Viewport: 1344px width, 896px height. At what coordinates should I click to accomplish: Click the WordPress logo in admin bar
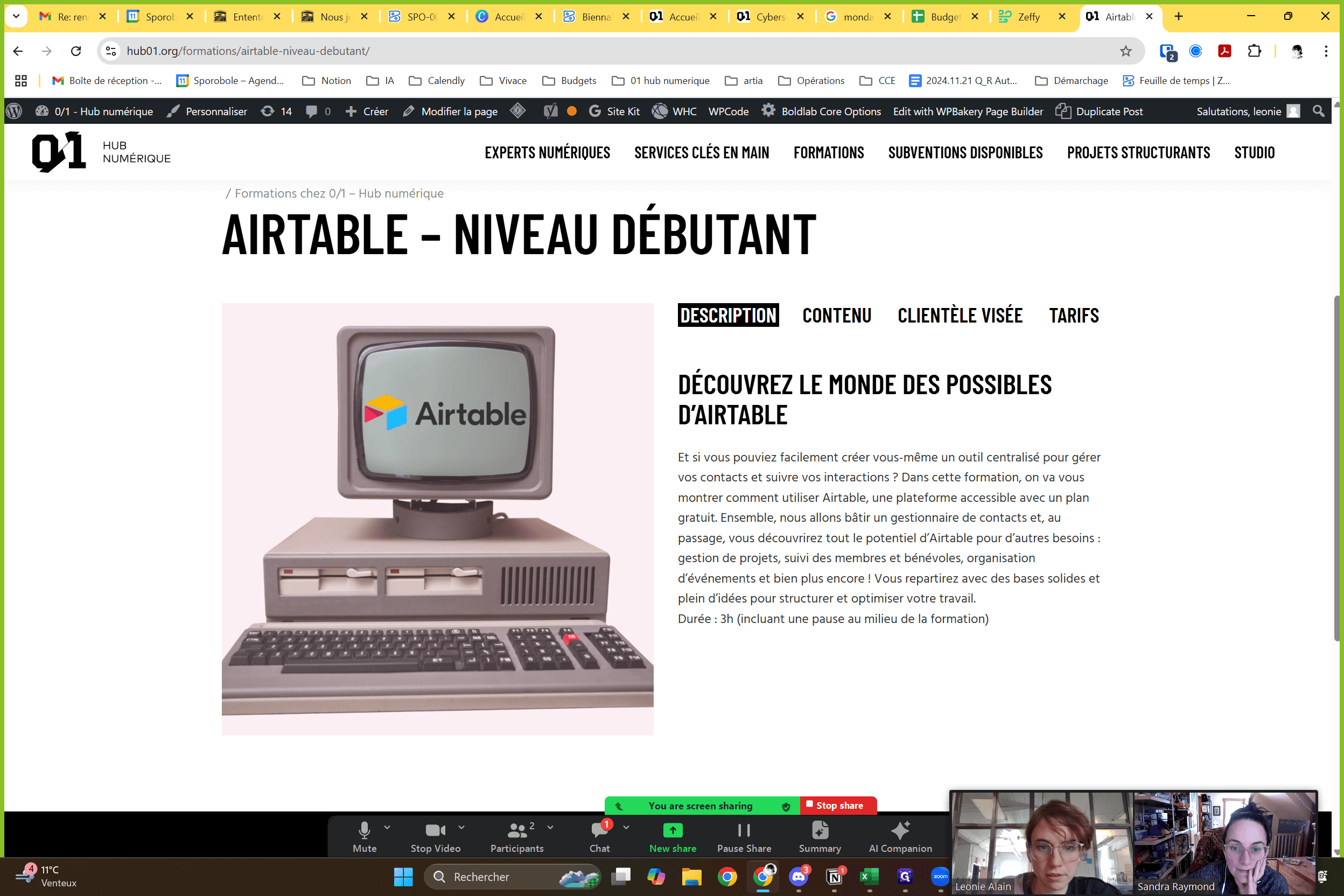pos(15,111)
